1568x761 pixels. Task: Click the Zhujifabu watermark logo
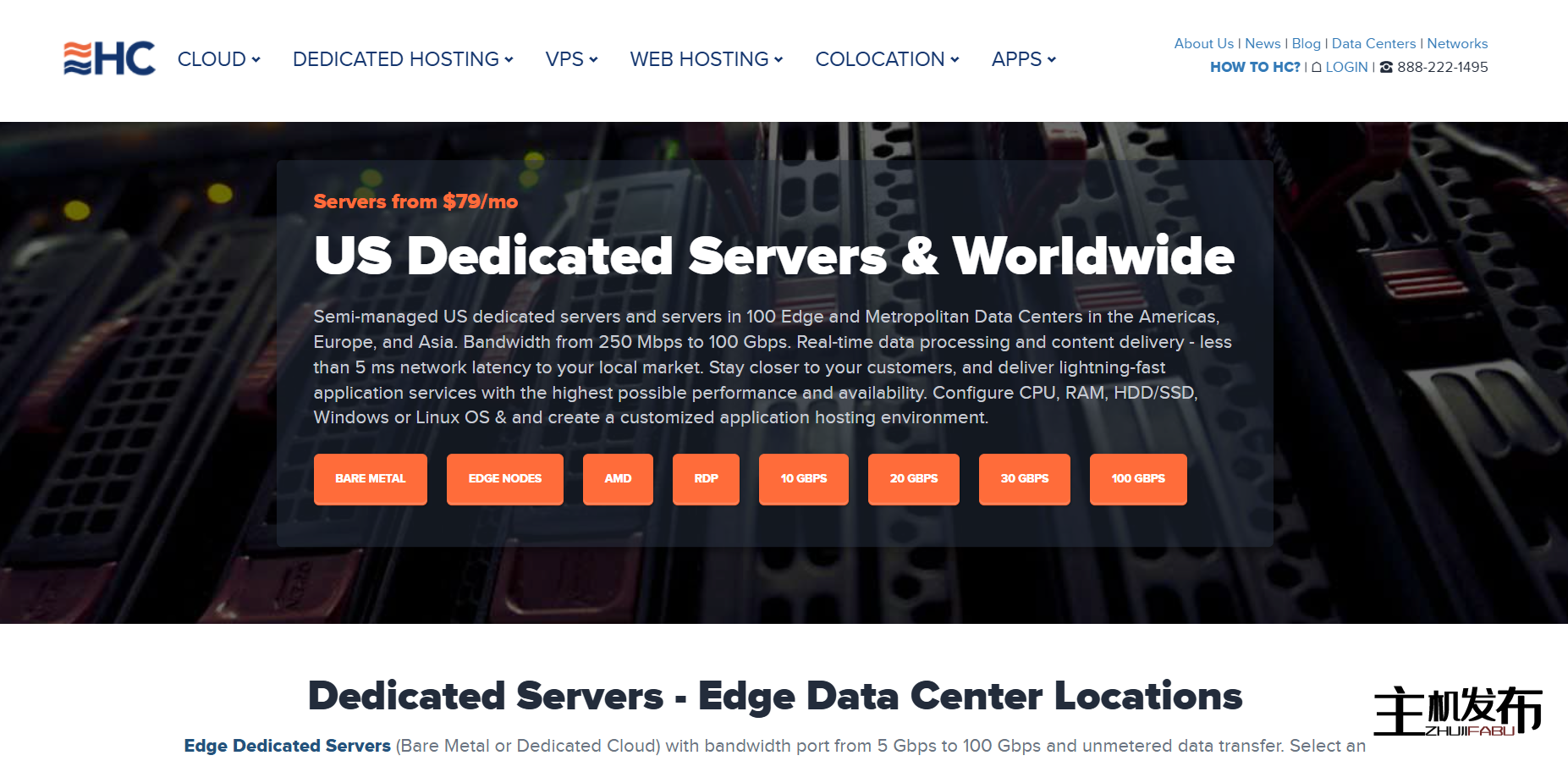coord(1457,711)
